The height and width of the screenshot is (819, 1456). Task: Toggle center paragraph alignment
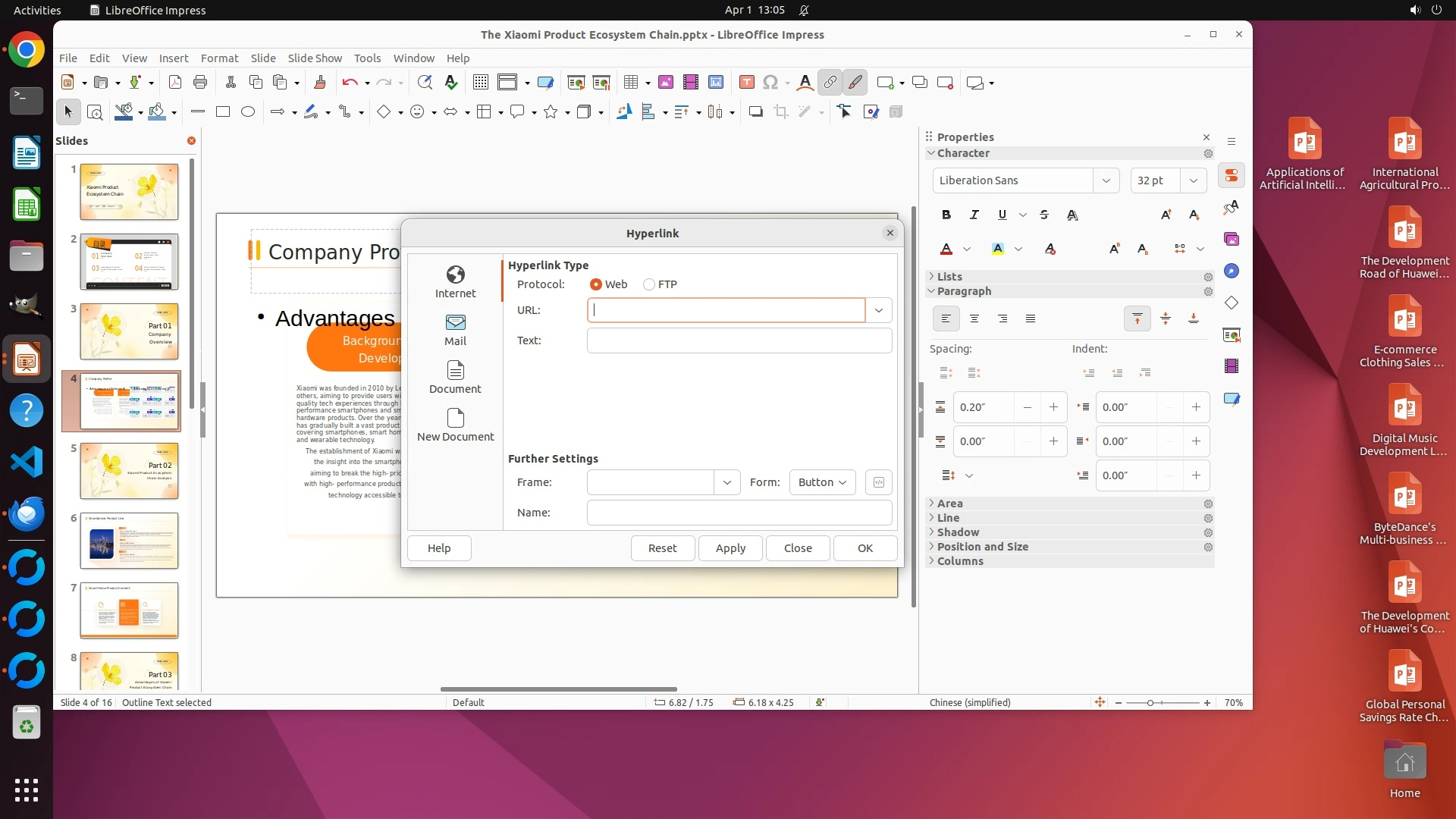[x=974, y=318]
